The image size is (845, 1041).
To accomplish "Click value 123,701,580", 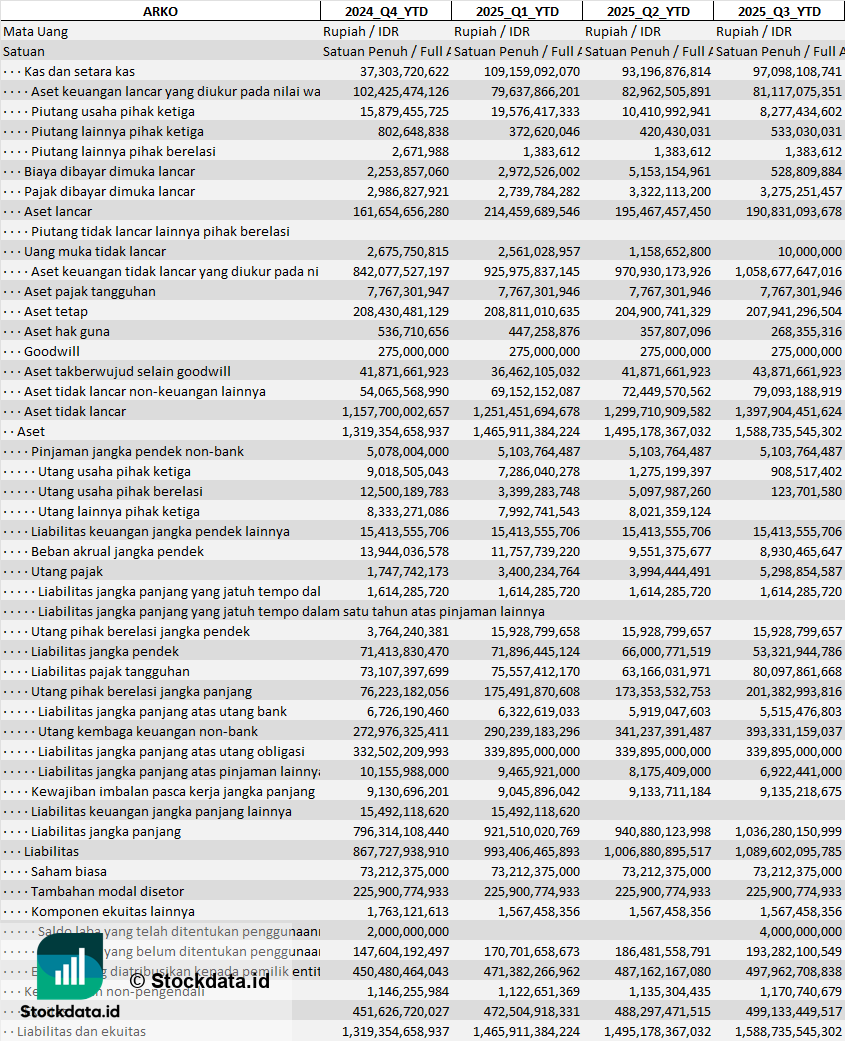I will click(805, 491).
